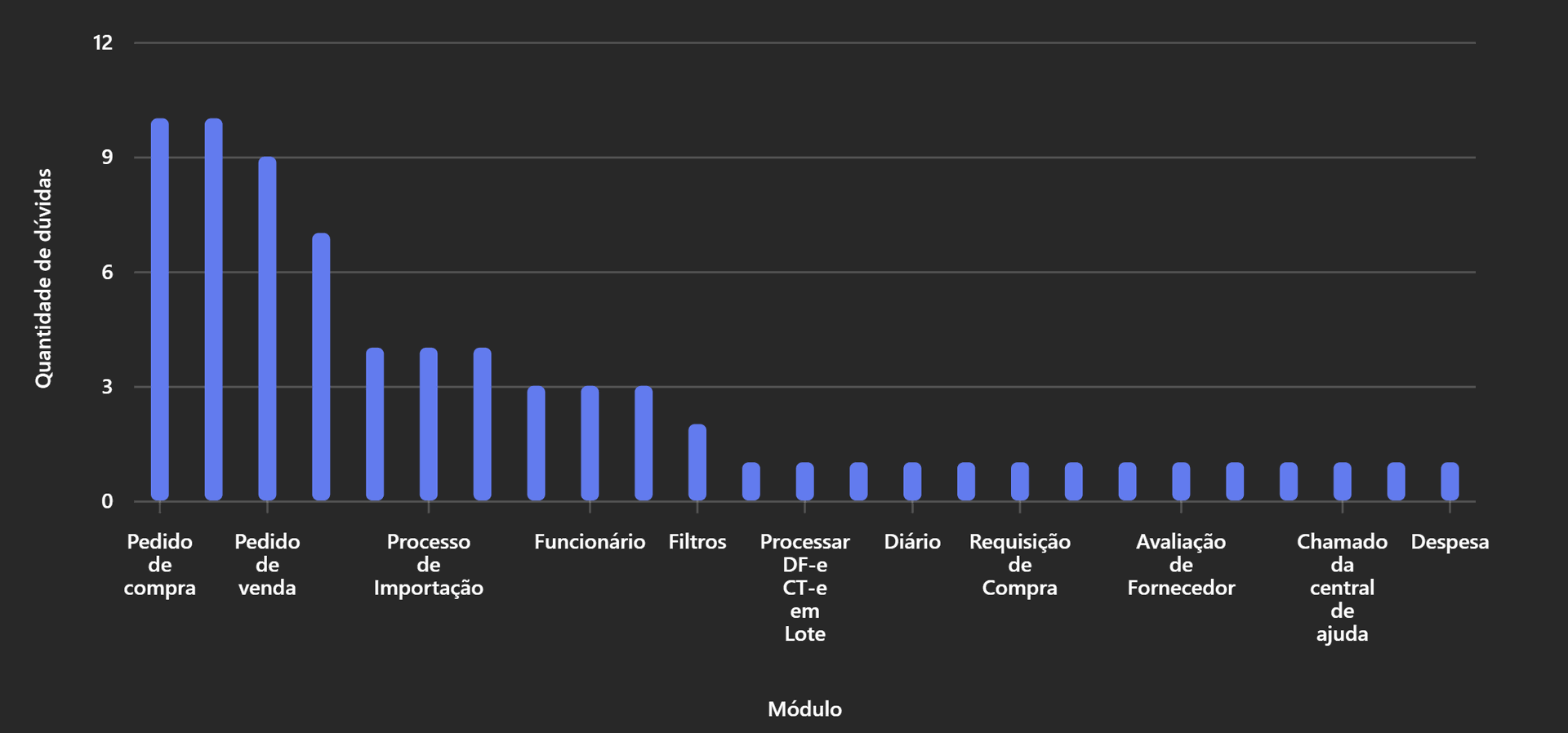
Task: Click the Diário bar
Action: 912,482
